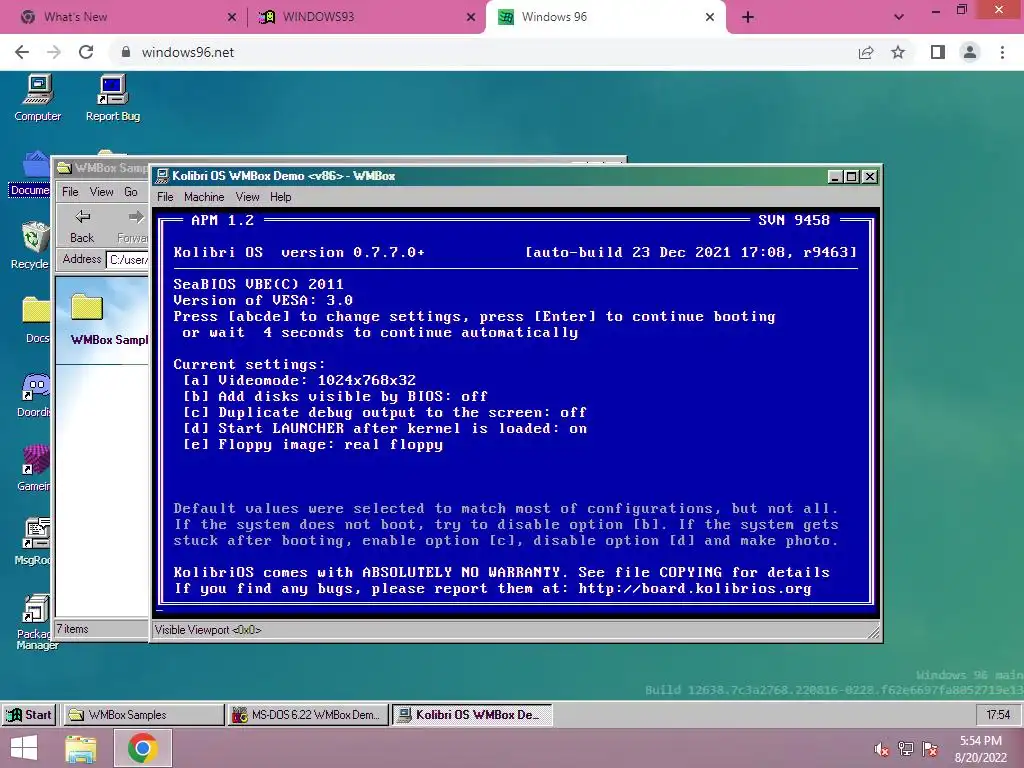Switch to MS-DOS 6.22 WMBox Demo taskbar button
The width and height of the screenshot is (1024, 768).
(x=308, y=714)
